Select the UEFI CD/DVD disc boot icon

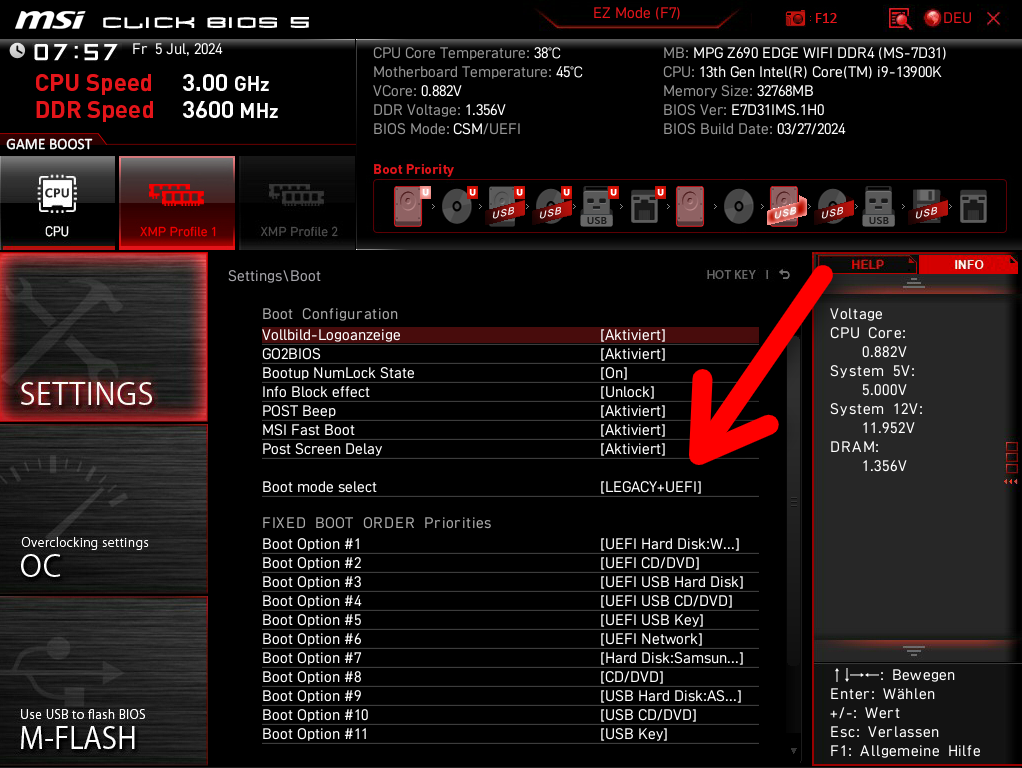458,206
